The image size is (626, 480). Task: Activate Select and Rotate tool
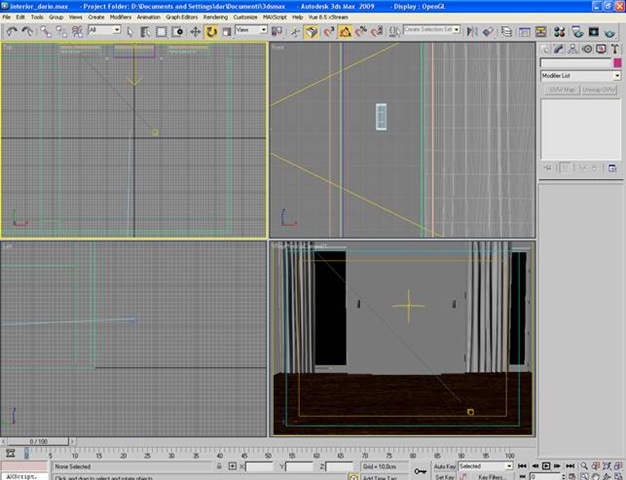point(211,32)
